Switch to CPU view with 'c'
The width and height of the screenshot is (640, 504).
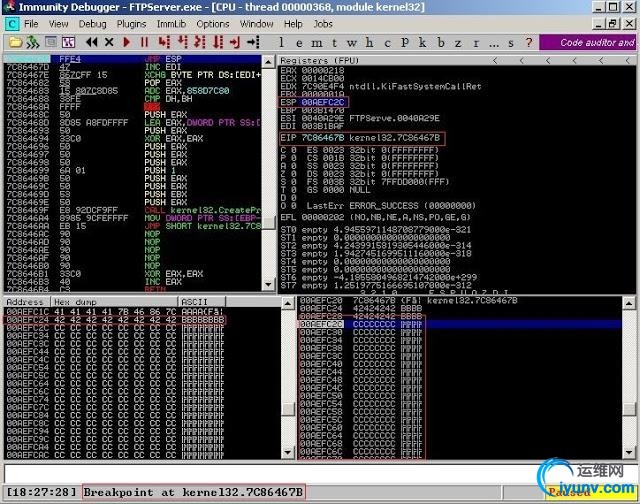coord(387,42)
